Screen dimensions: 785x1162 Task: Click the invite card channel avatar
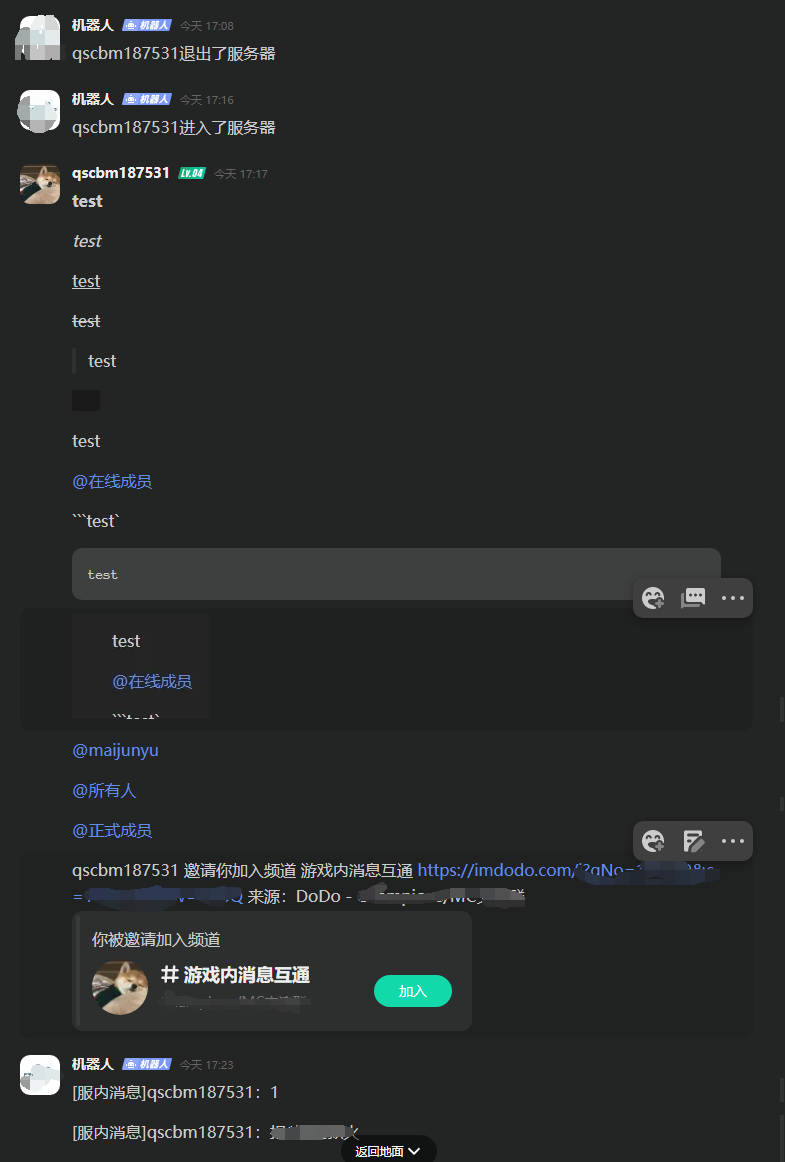[x=120, y=988]
